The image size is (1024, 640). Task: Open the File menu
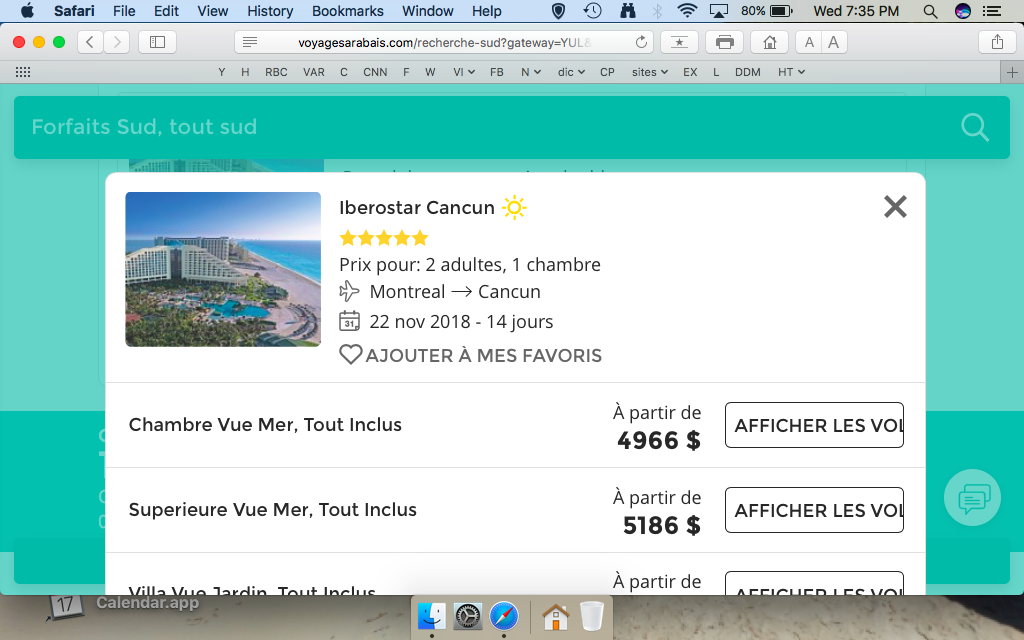123,11
